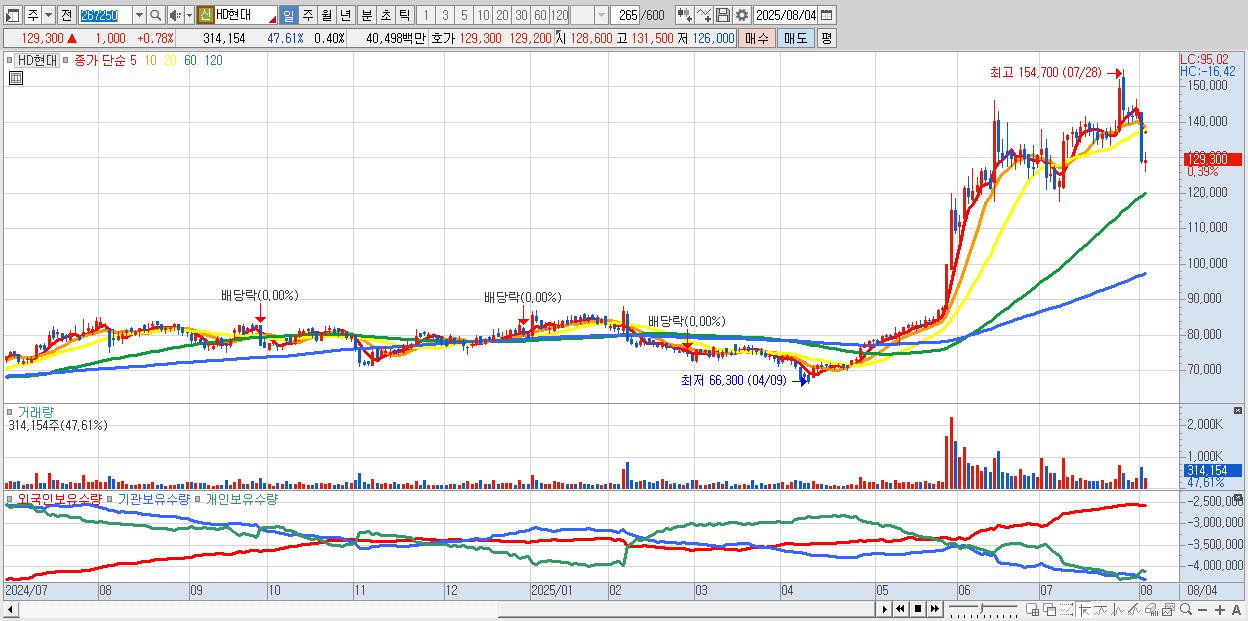
Task: Click the orange 10-day moving average legend
Action: point(150,60)
